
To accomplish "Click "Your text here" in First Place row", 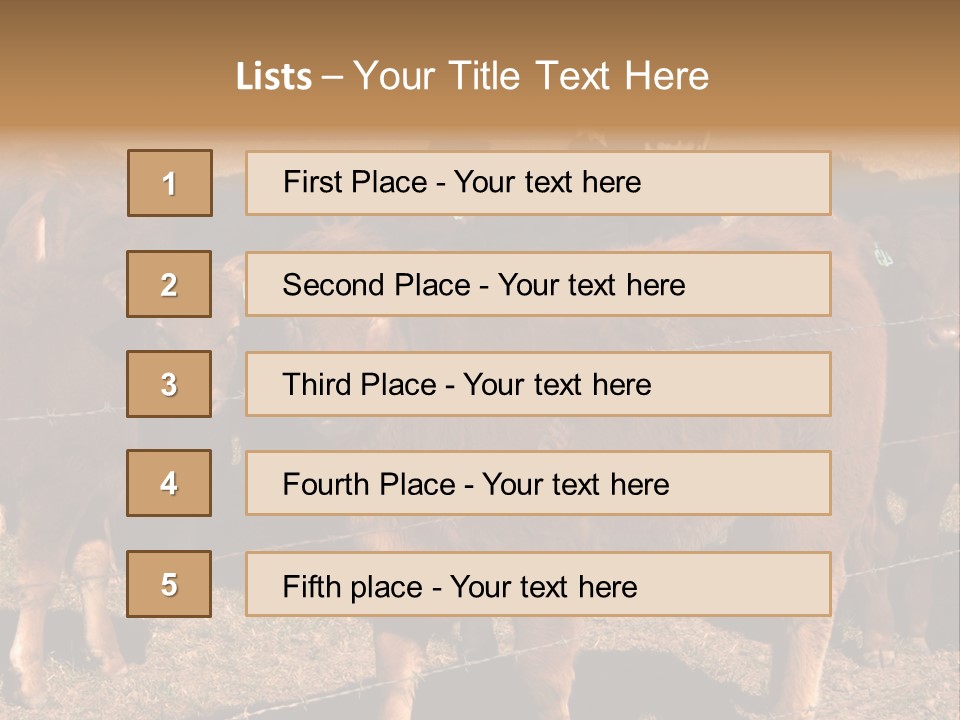I will click(547, 182).
